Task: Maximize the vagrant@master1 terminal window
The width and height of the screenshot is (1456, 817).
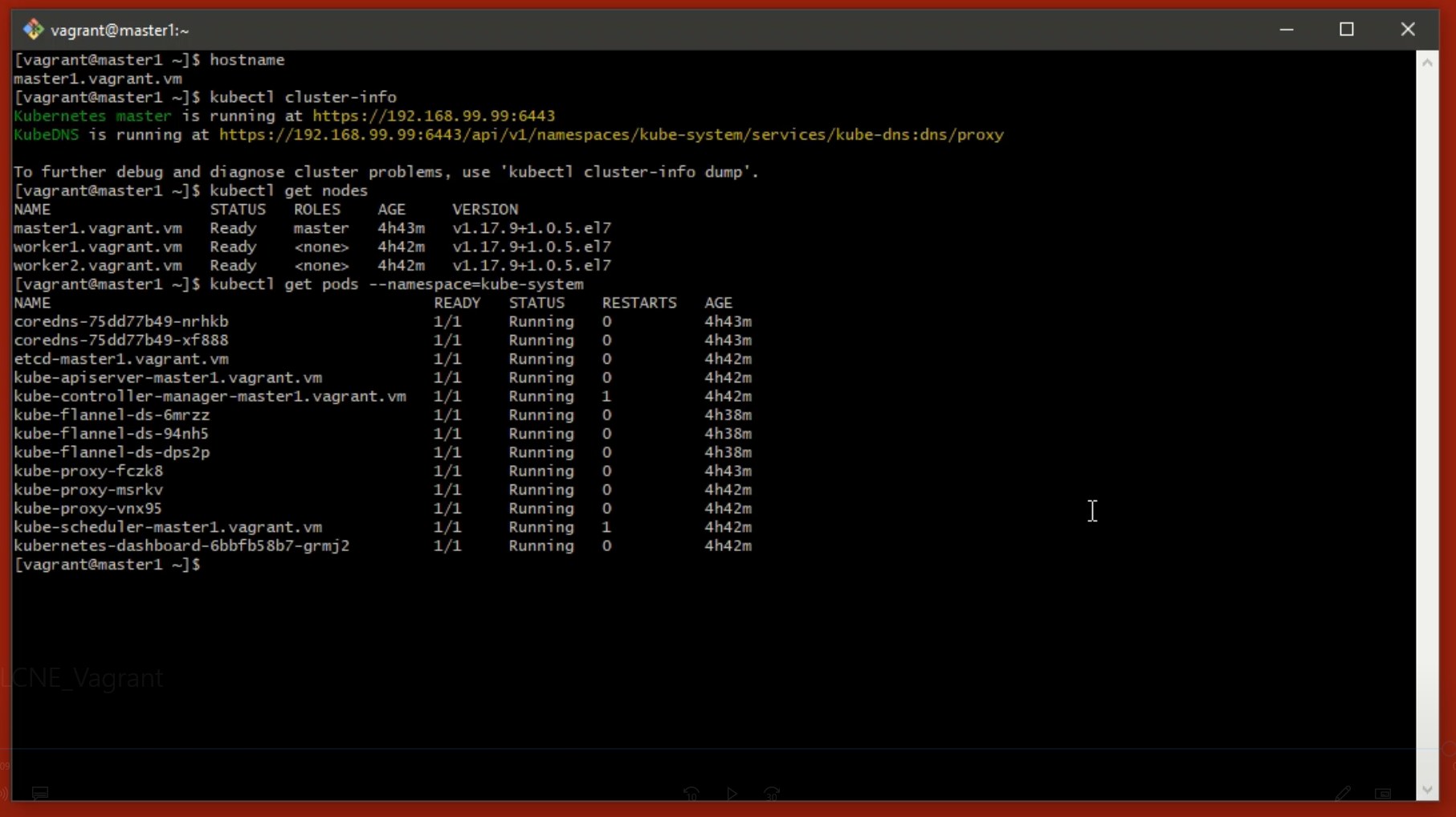Action: 1347,30
